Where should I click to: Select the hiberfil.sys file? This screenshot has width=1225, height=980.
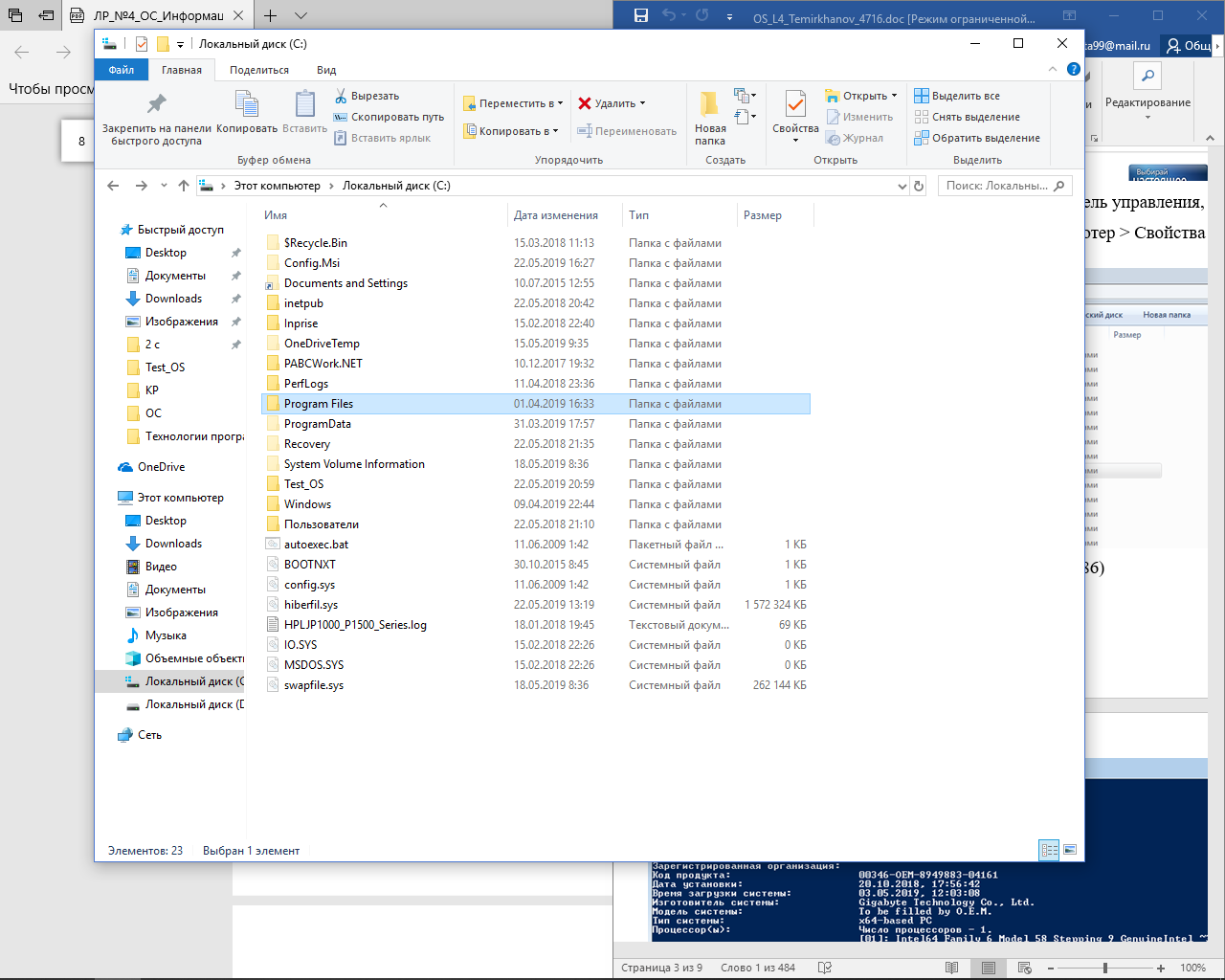536,605
